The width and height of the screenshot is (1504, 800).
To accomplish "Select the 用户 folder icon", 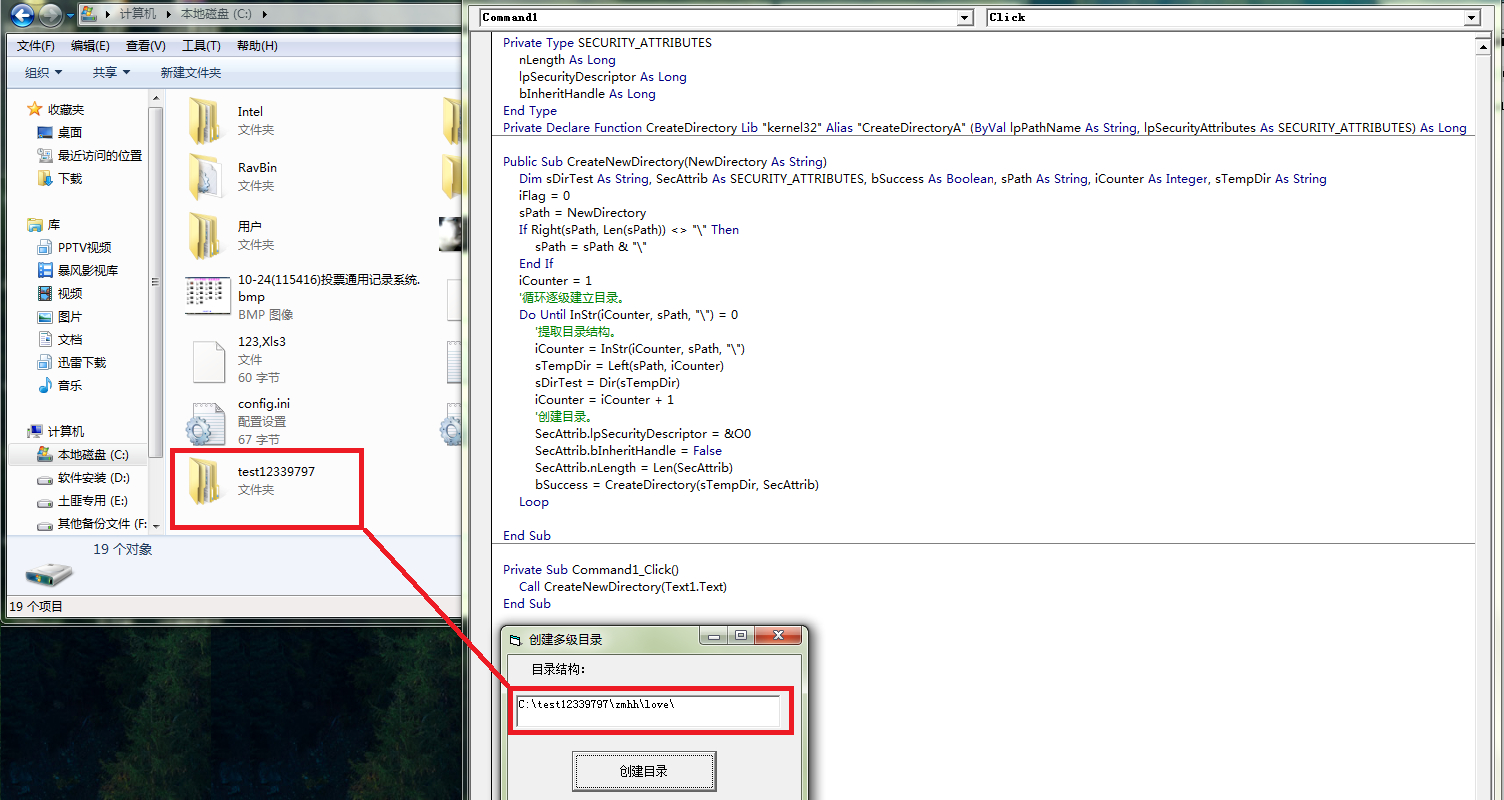I will point(205,237).
